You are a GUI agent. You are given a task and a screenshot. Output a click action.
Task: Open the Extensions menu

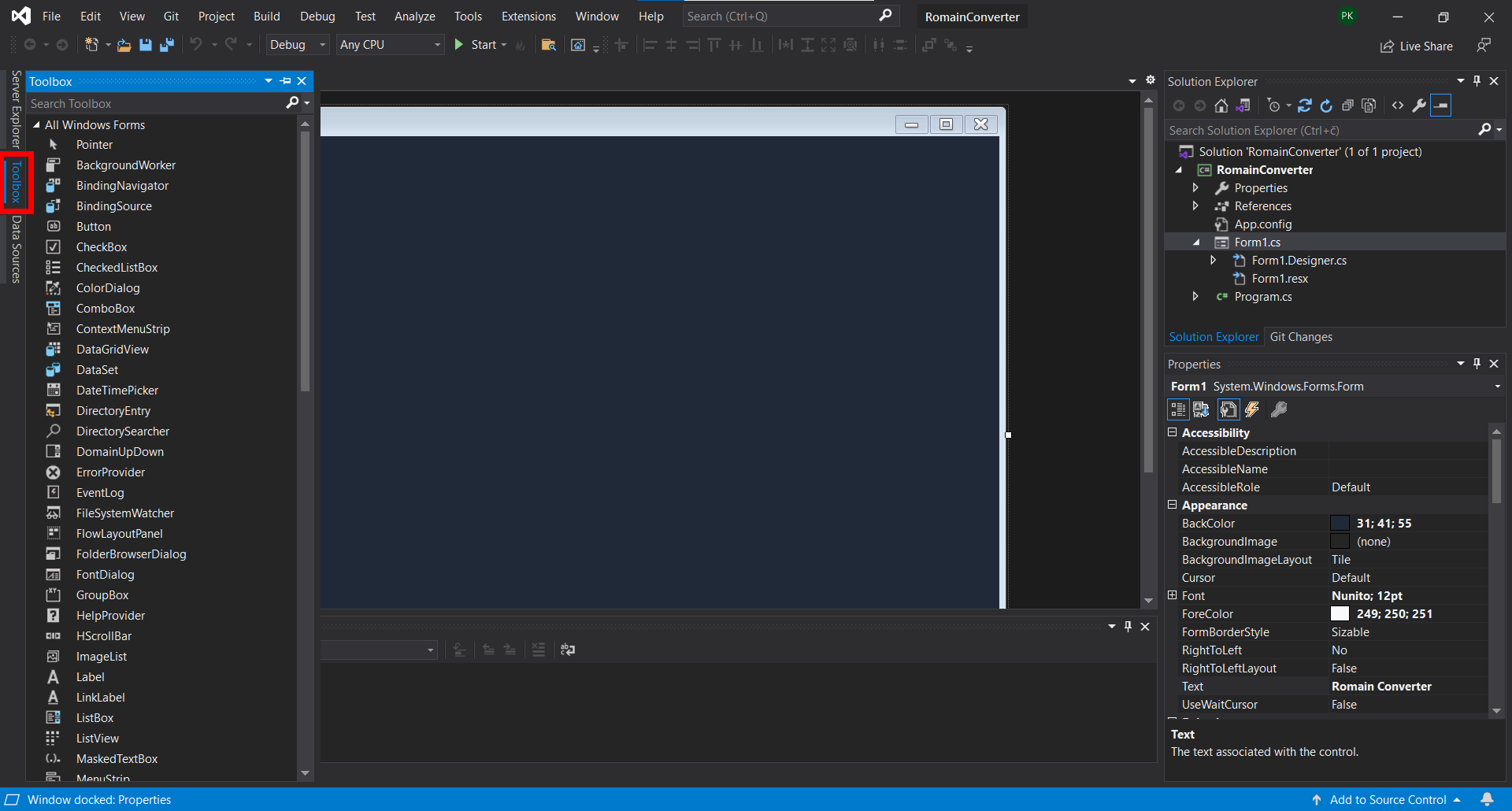pos(528,16)
